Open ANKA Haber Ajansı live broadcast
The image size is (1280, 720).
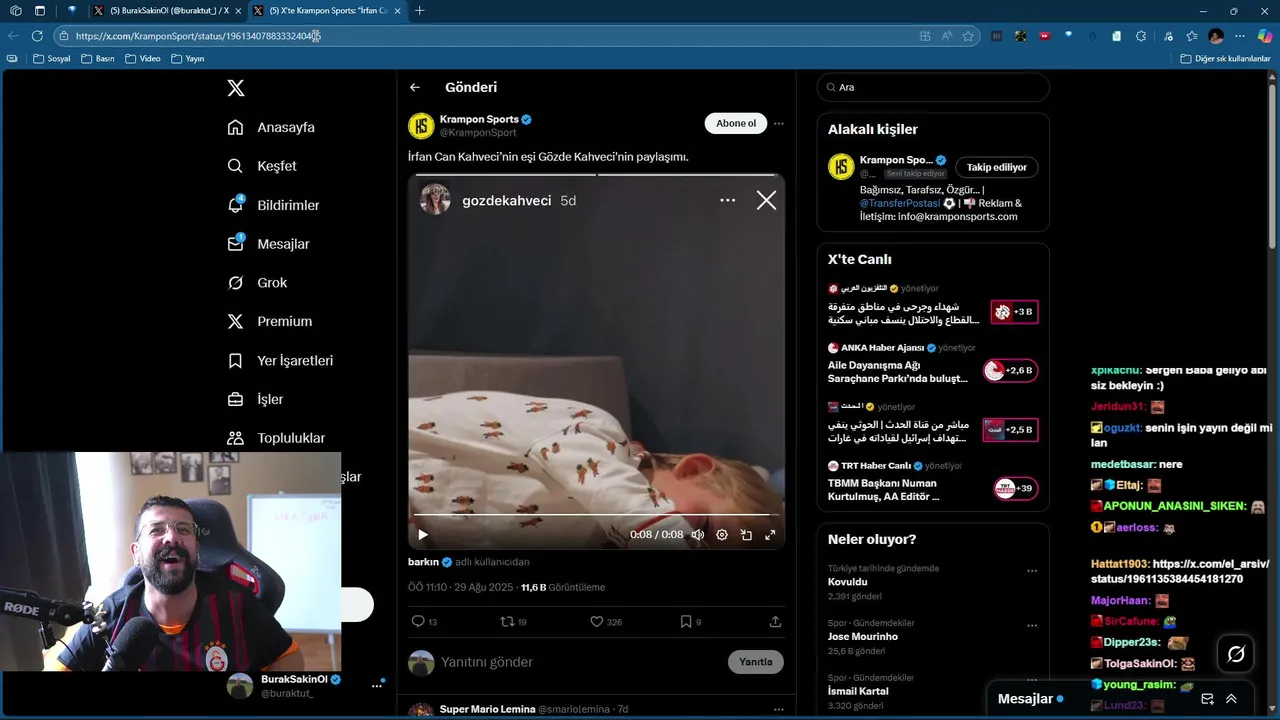click(x=932, y=365)
